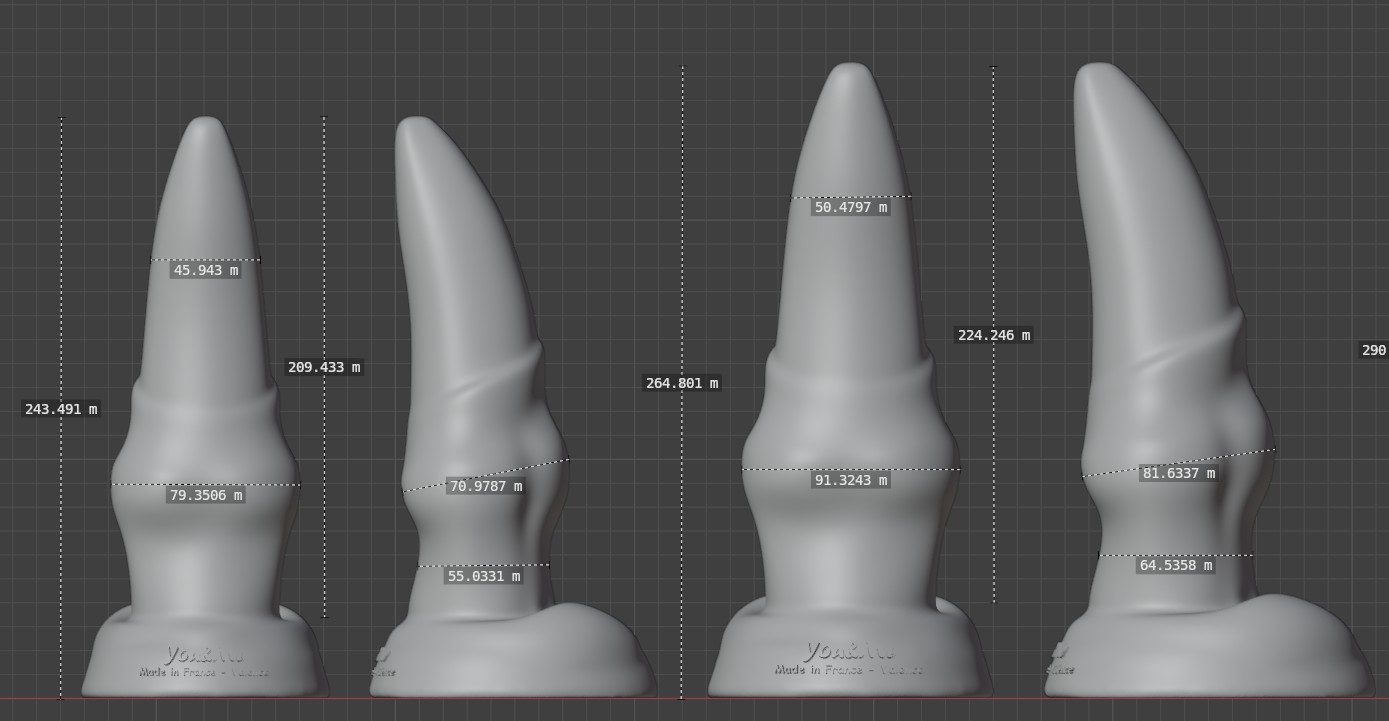Click the red X-axis line at the bottom
Viewport: 1389px width, 721px height.
point(694,698)
